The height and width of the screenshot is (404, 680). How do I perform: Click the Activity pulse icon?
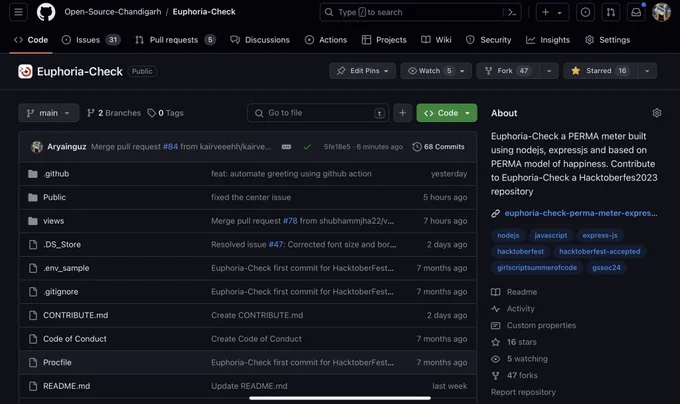pyautogui.click(x=495, y=309)
